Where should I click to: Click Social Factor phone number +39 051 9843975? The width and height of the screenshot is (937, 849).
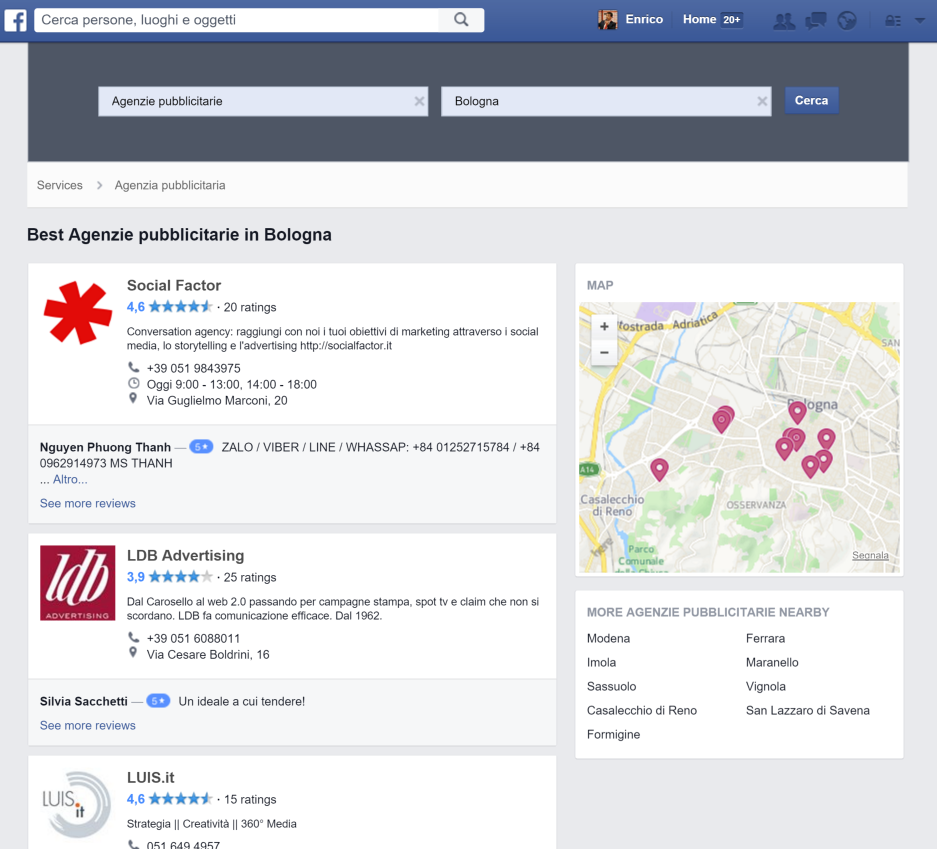[194, 368]
